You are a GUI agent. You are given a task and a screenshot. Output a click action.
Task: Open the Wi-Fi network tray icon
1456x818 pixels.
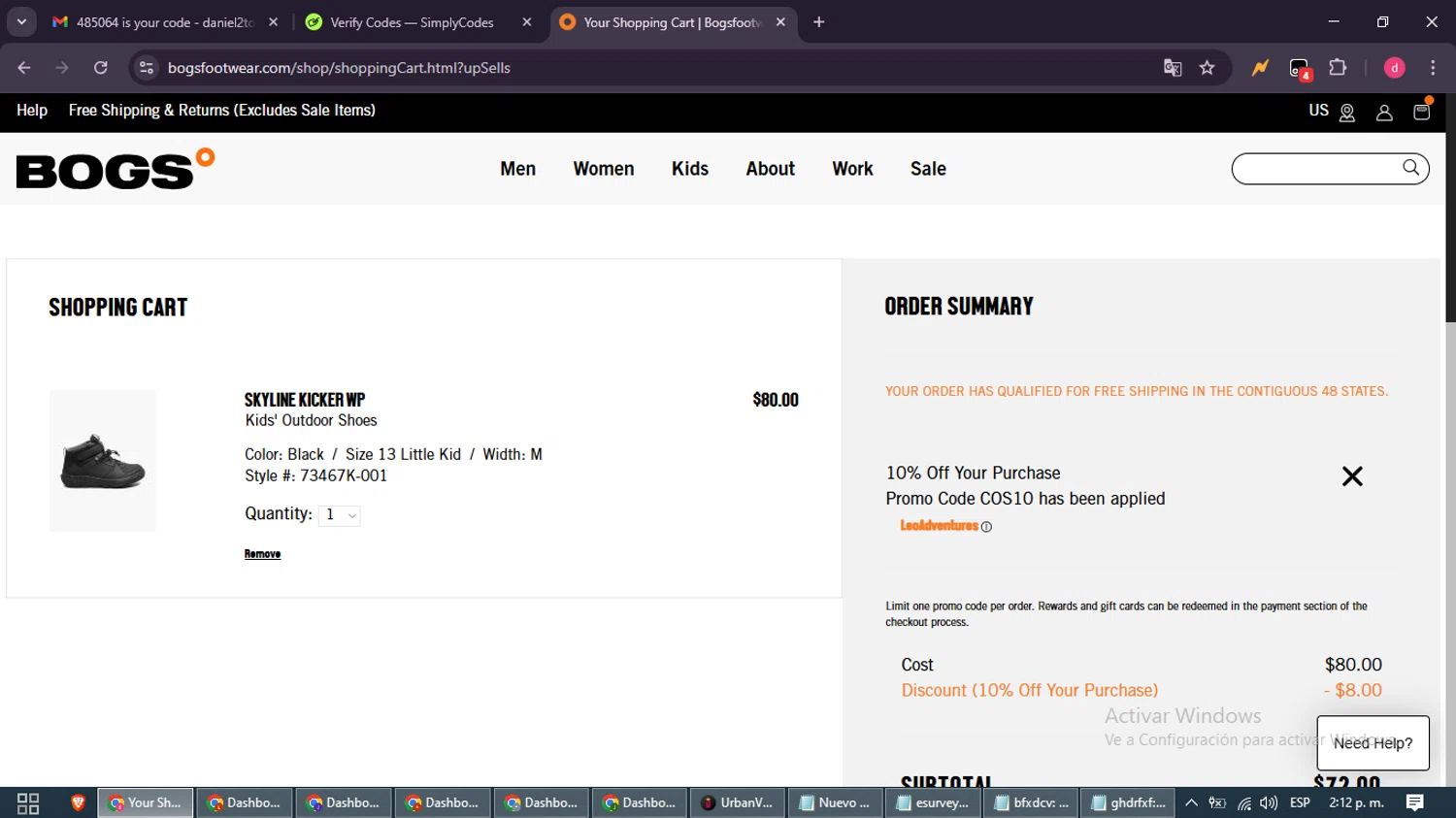(1243, 803)
